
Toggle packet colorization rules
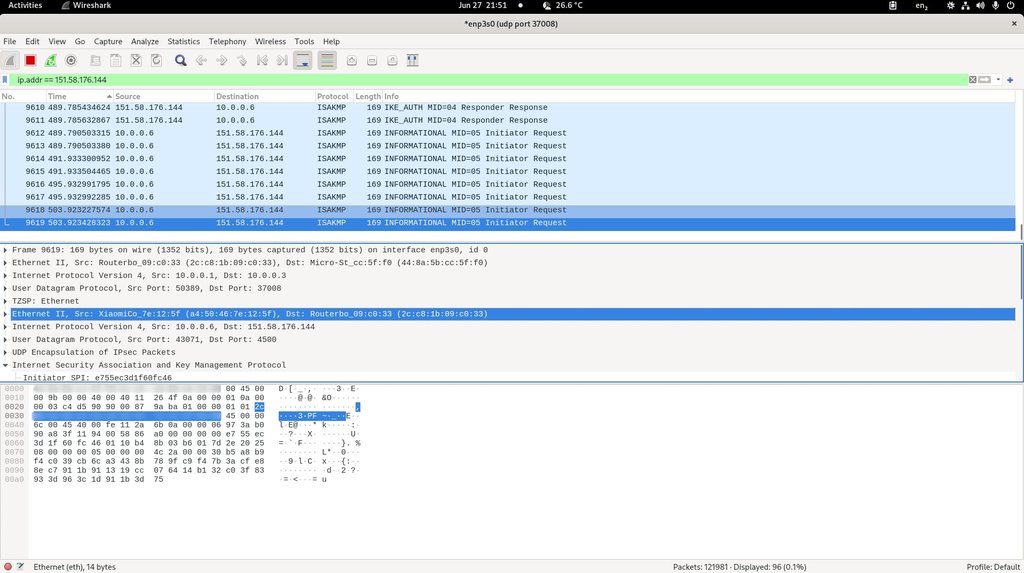(x=327, y=61)
